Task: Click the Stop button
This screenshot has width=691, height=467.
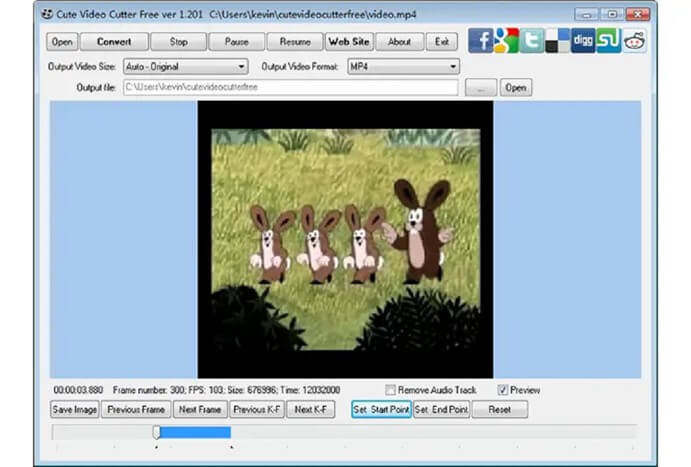Action: (x=178, y=42)
